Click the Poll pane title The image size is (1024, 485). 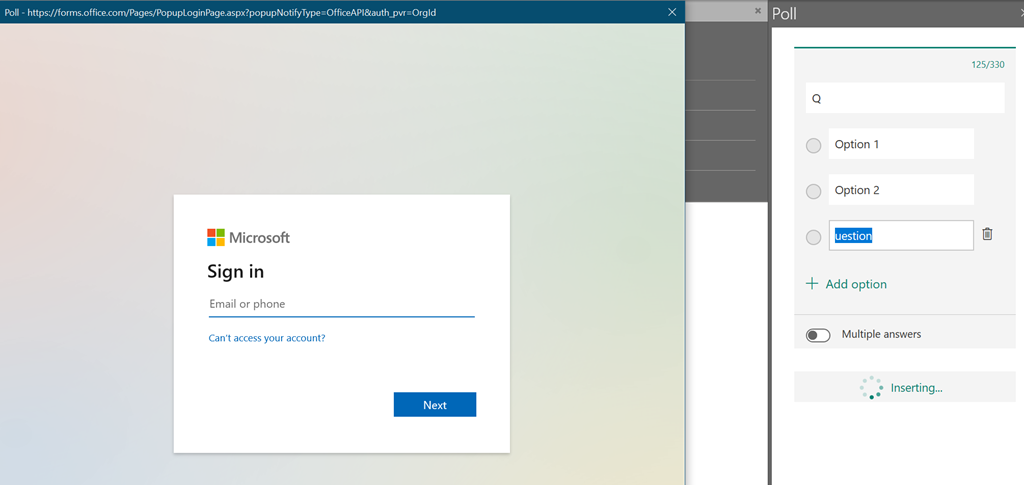coord(785,14)
